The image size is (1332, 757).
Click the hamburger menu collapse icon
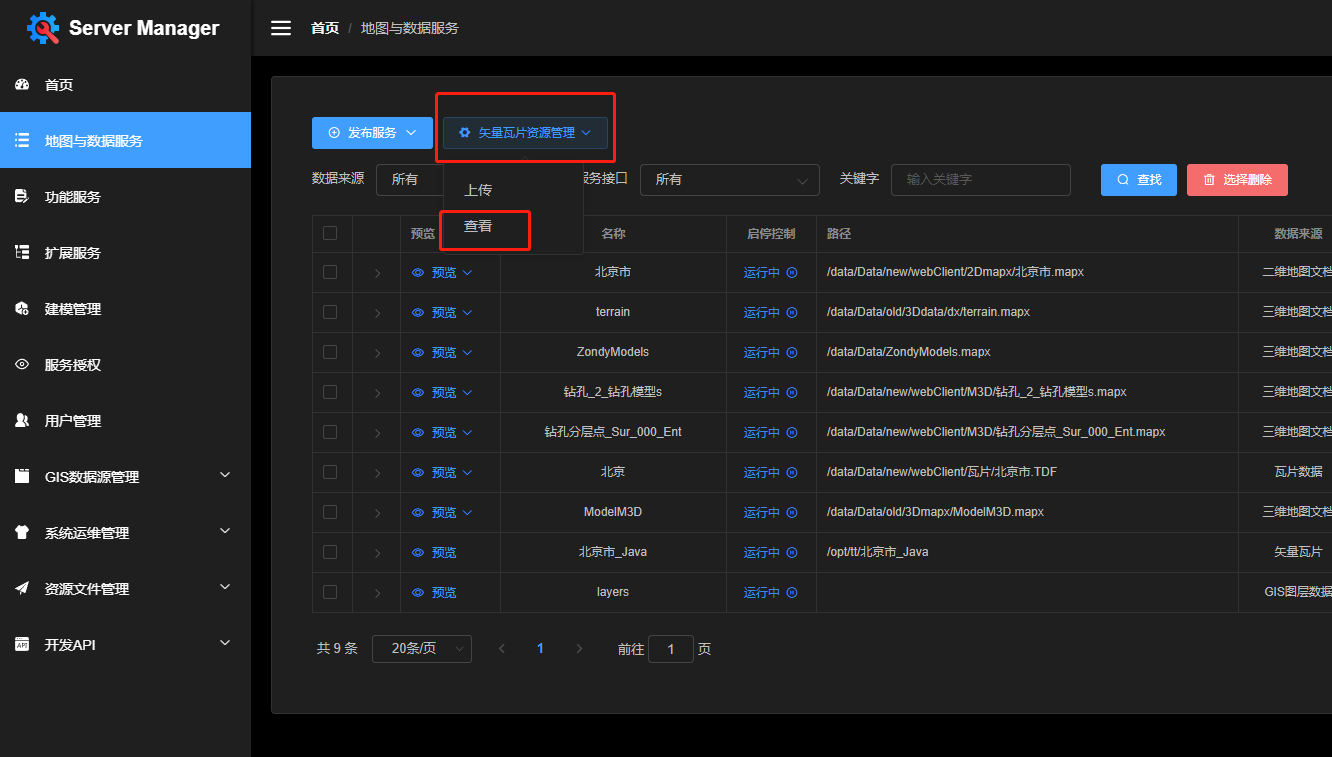pos(281,28)
